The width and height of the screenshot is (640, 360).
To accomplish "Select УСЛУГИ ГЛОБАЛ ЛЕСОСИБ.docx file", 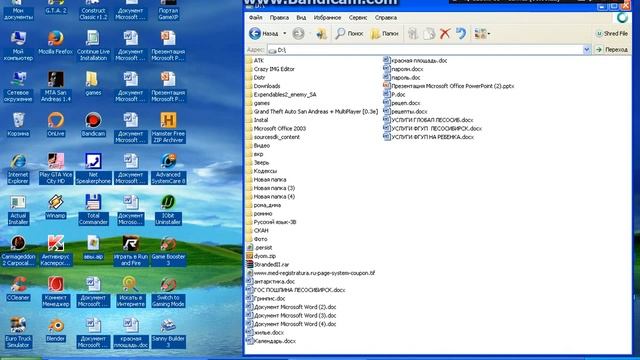I will (428, 120).
